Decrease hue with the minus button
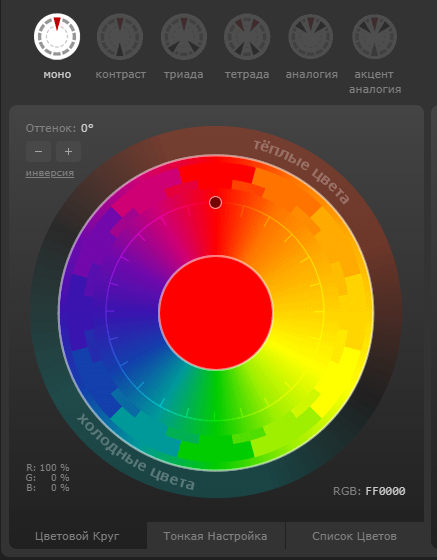This screenshot has height=560, width=437. (38, 151)
